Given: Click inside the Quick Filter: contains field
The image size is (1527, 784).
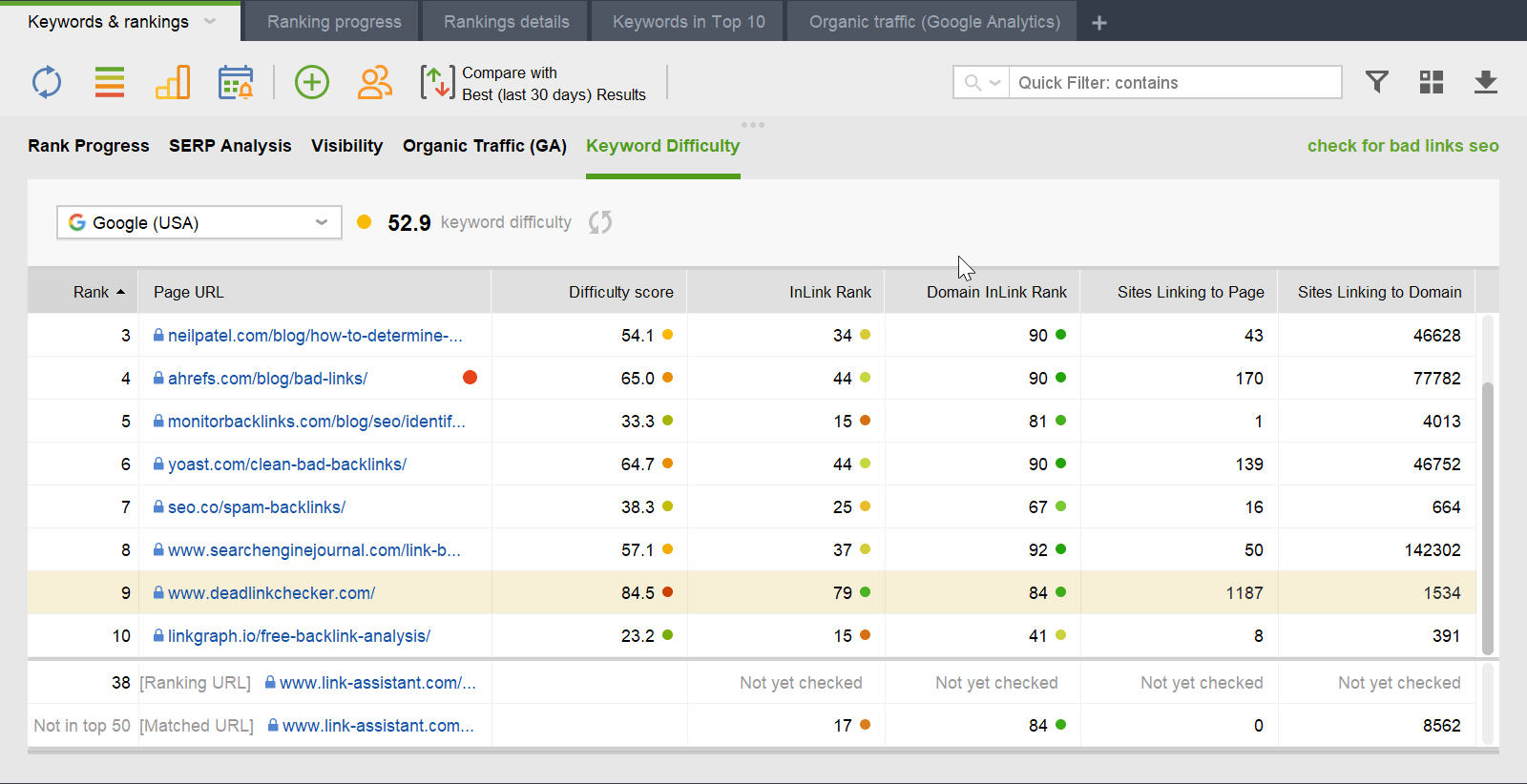Looking at the screenshot, I should point(1176,83).
